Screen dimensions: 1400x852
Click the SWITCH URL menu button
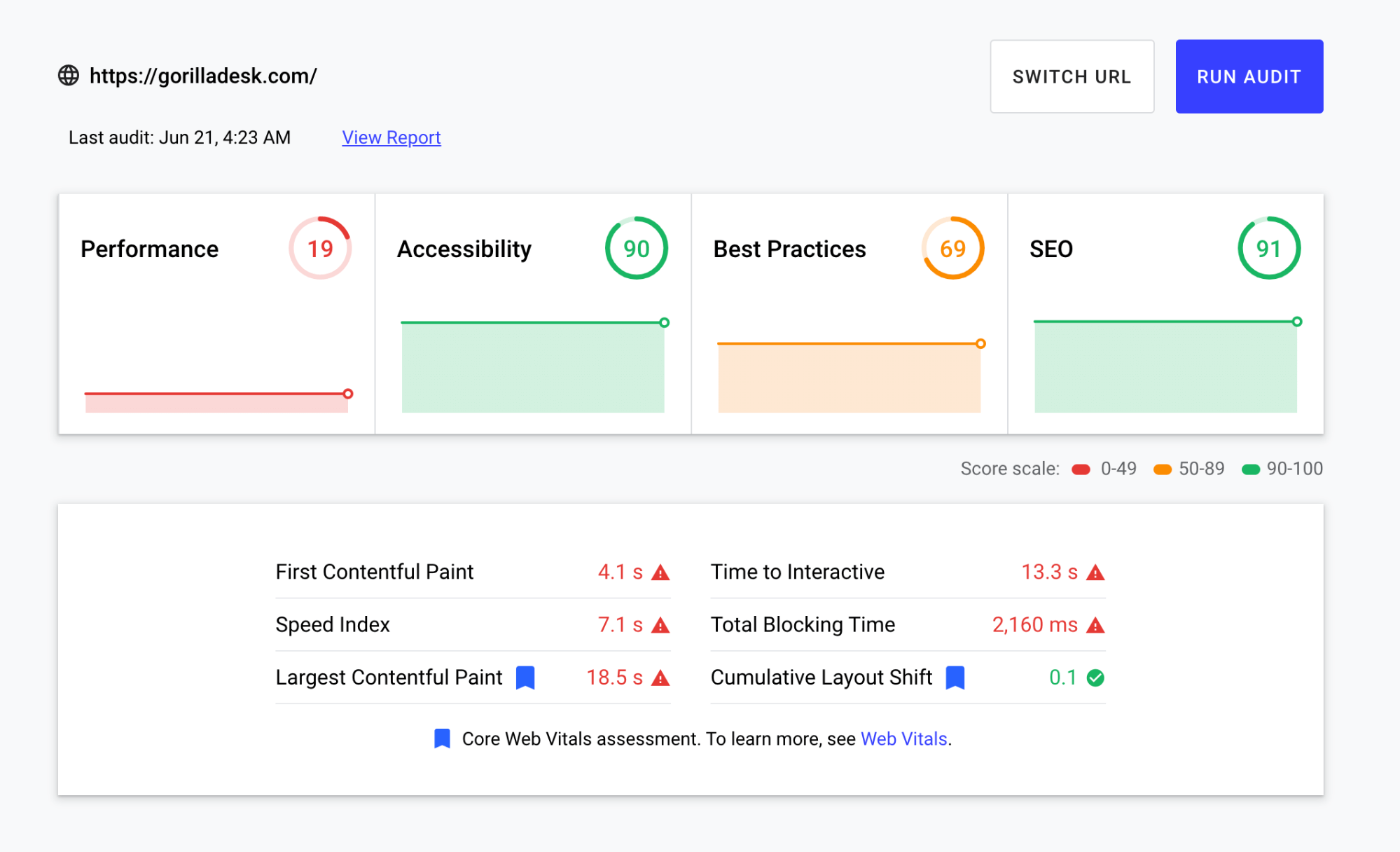pos(1073,76)
